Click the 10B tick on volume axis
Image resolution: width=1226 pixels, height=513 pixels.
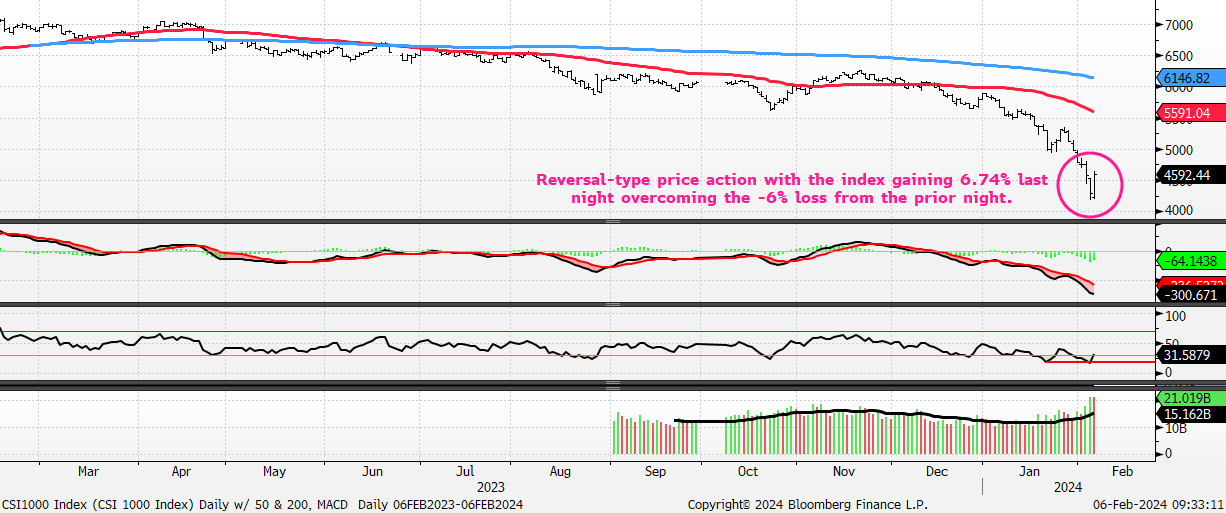(1174, 428)
